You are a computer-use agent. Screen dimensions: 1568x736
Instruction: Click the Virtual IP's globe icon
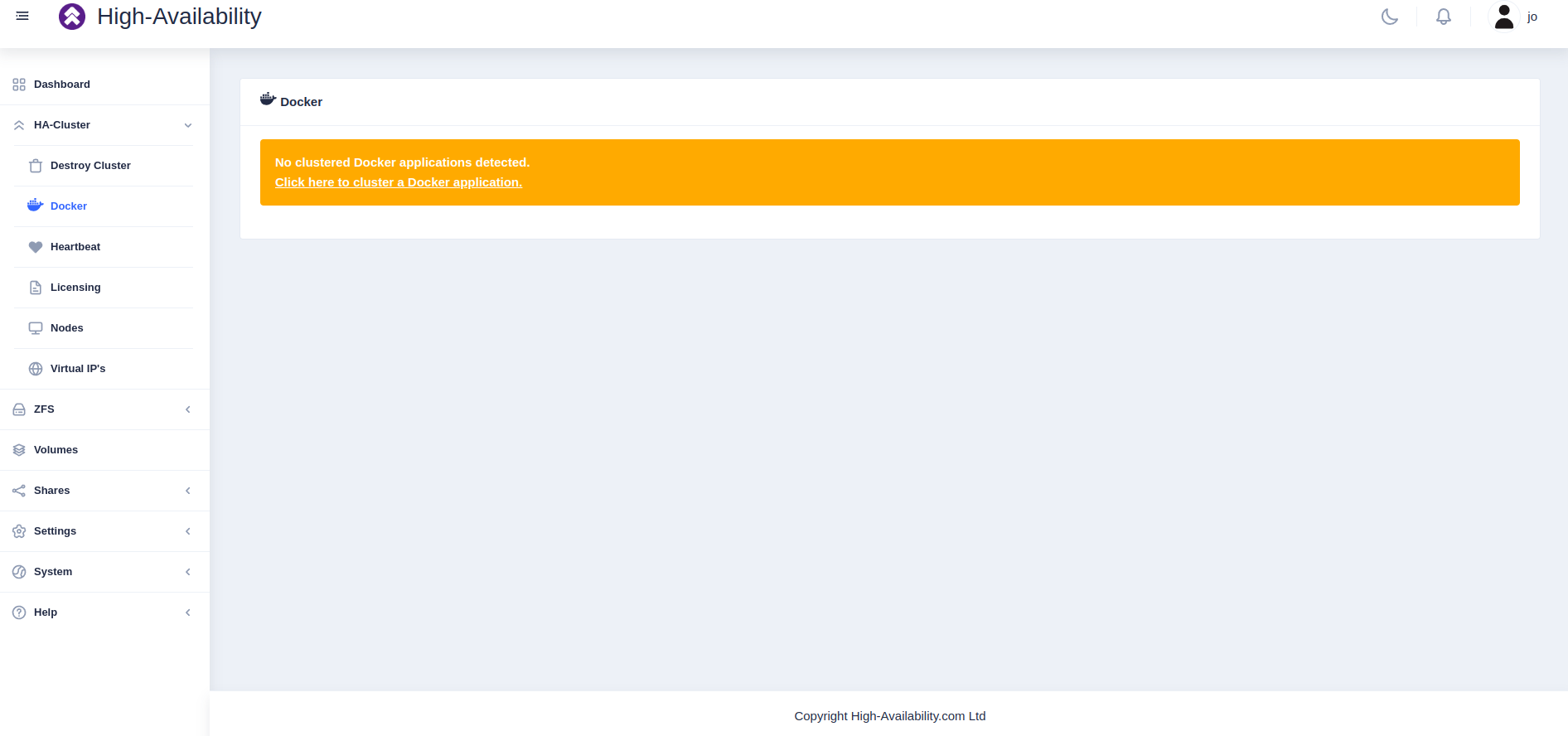(36, 369)
